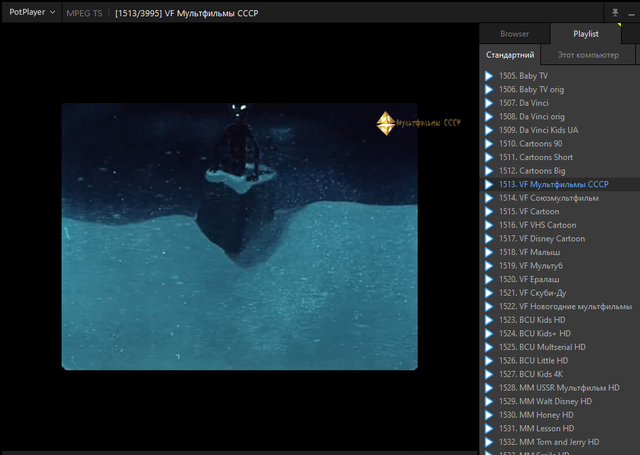Click play icon beside 1510. Cartoons 90
The height and width of the screenshot is (455, 640).
pos(489,144)
